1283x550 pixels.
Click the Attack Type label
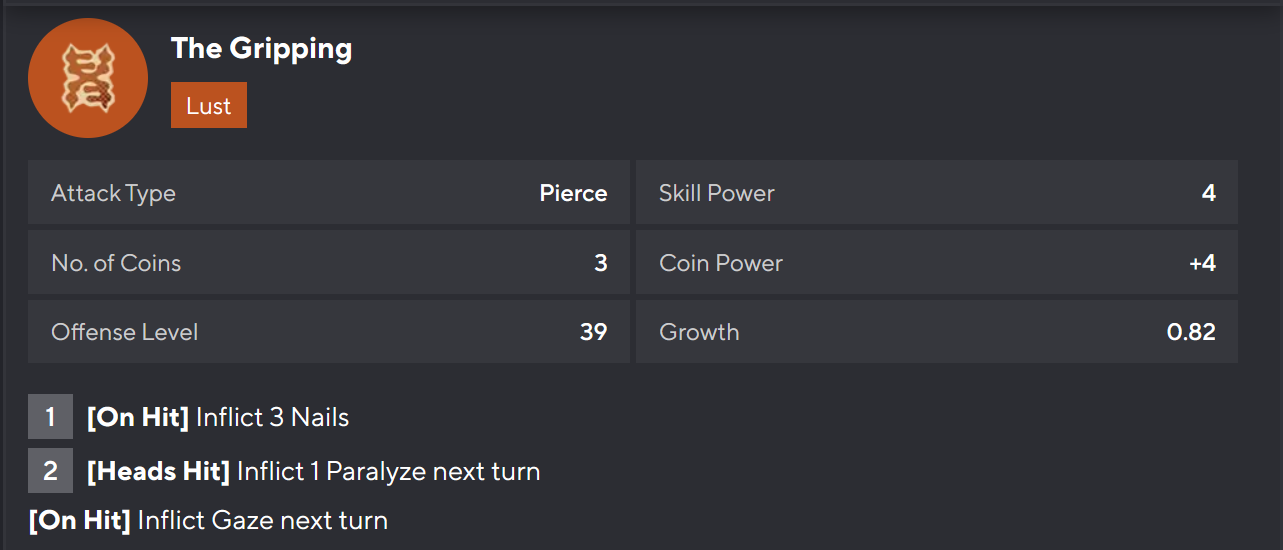[x=113, y=193]
